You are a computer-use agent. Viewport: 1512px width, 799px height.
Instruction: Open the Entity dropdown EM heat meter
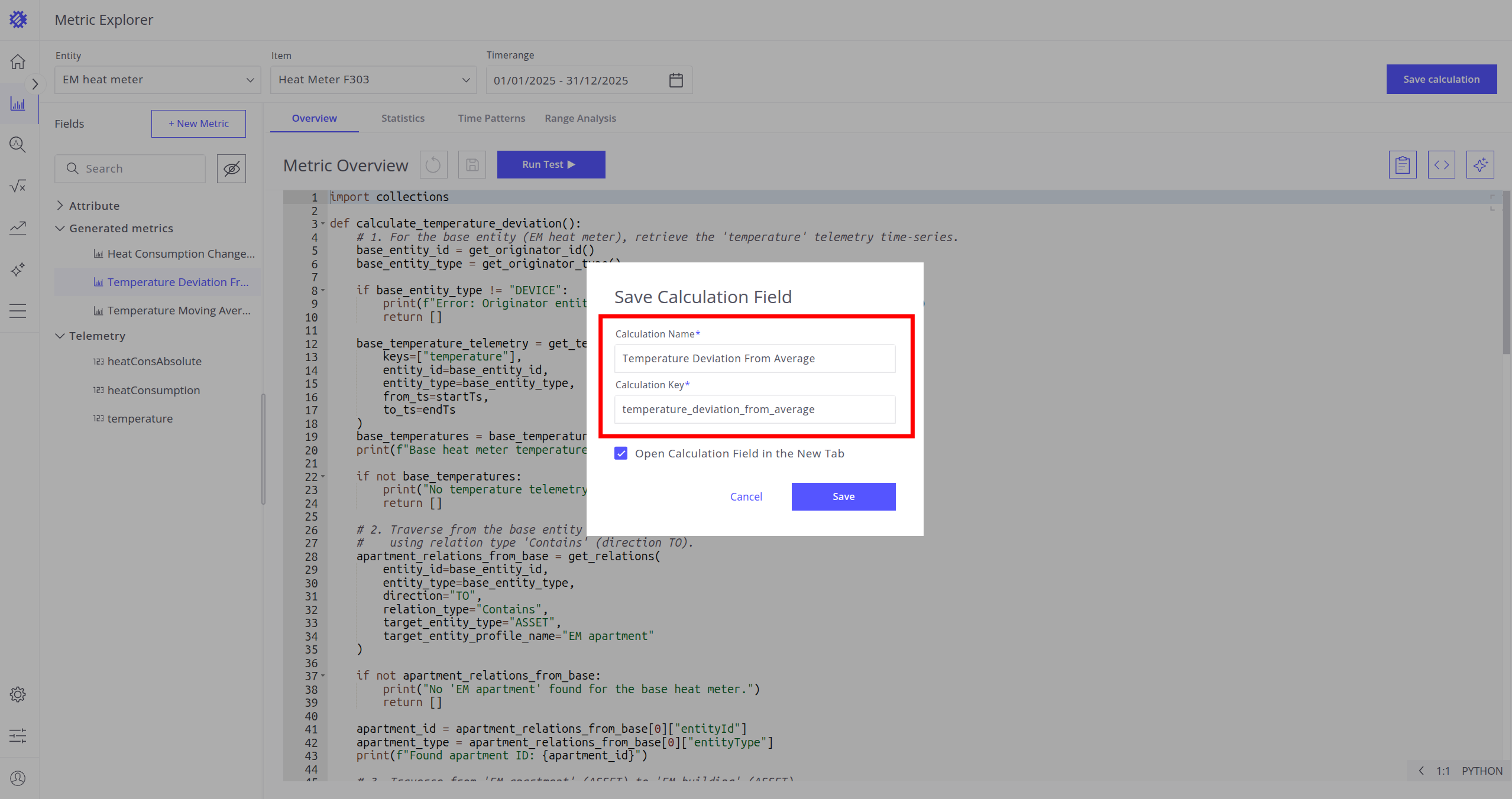pyautogui.click(x=157, y=80)
